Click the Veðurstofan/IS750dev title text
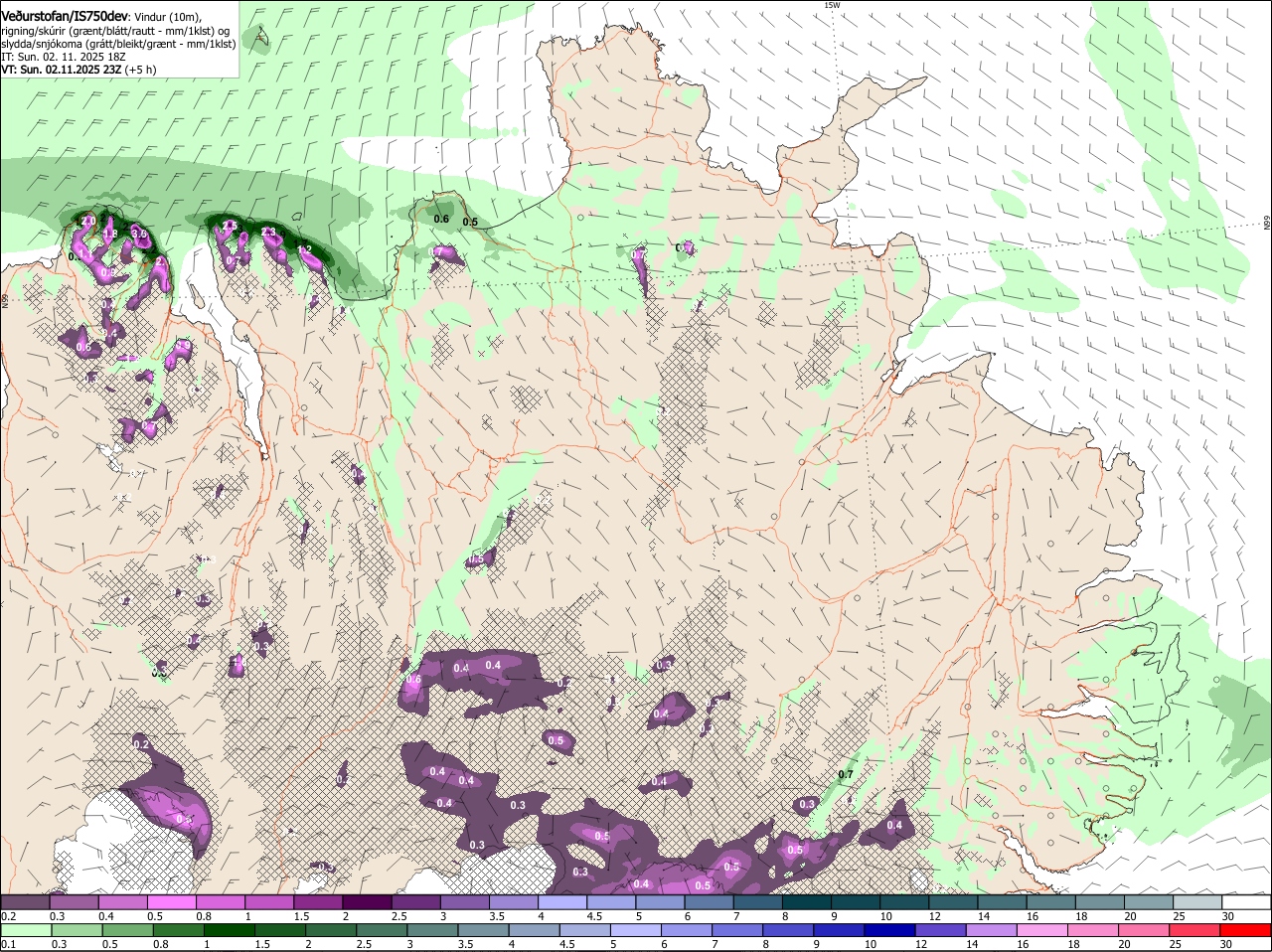This screenshot has width=1272, height=952. pyautogui.click(x=65, y=17)
